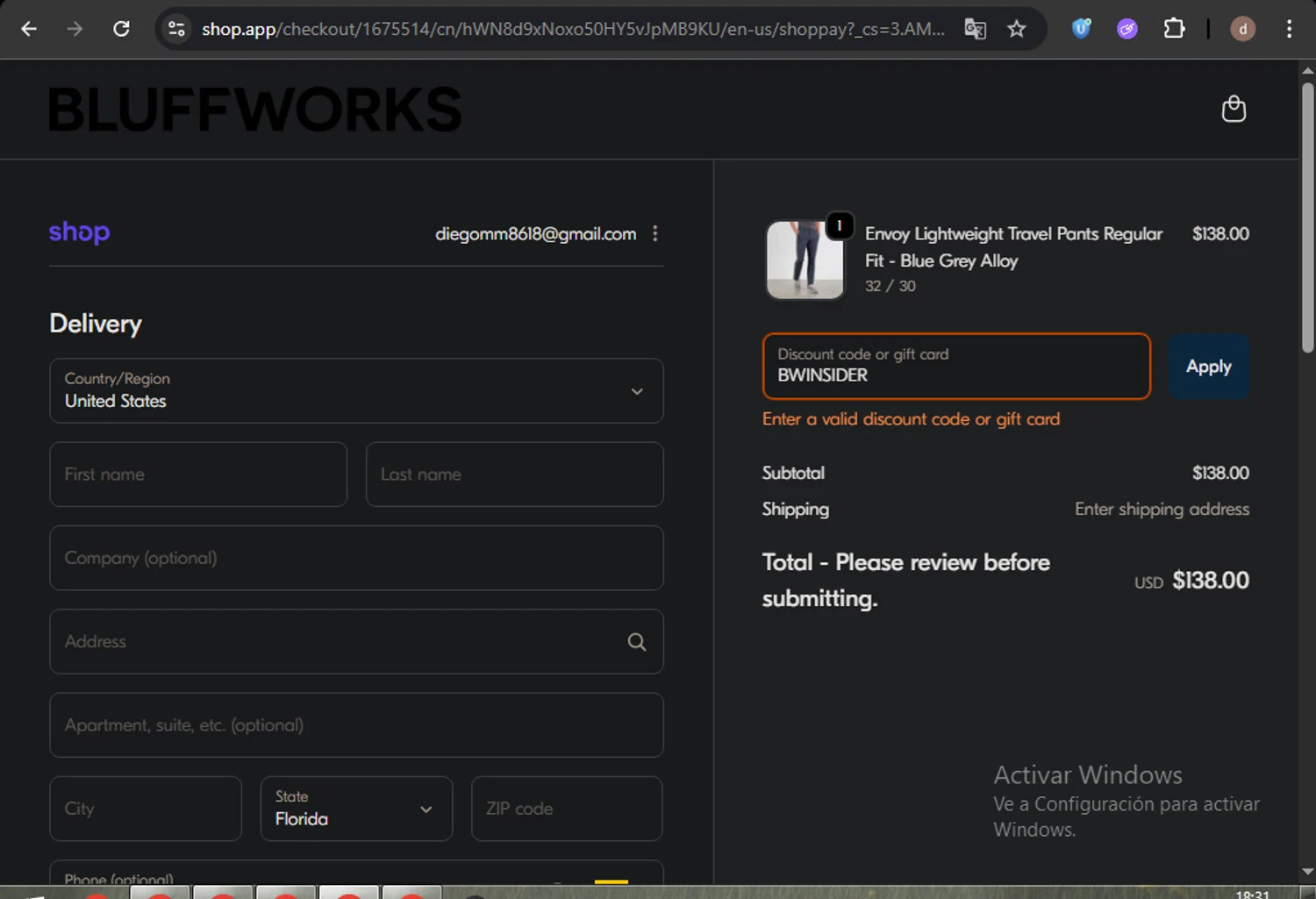1316x899 pixels.
Task: Click the browser address bar URL
Action: pos(572,29)
